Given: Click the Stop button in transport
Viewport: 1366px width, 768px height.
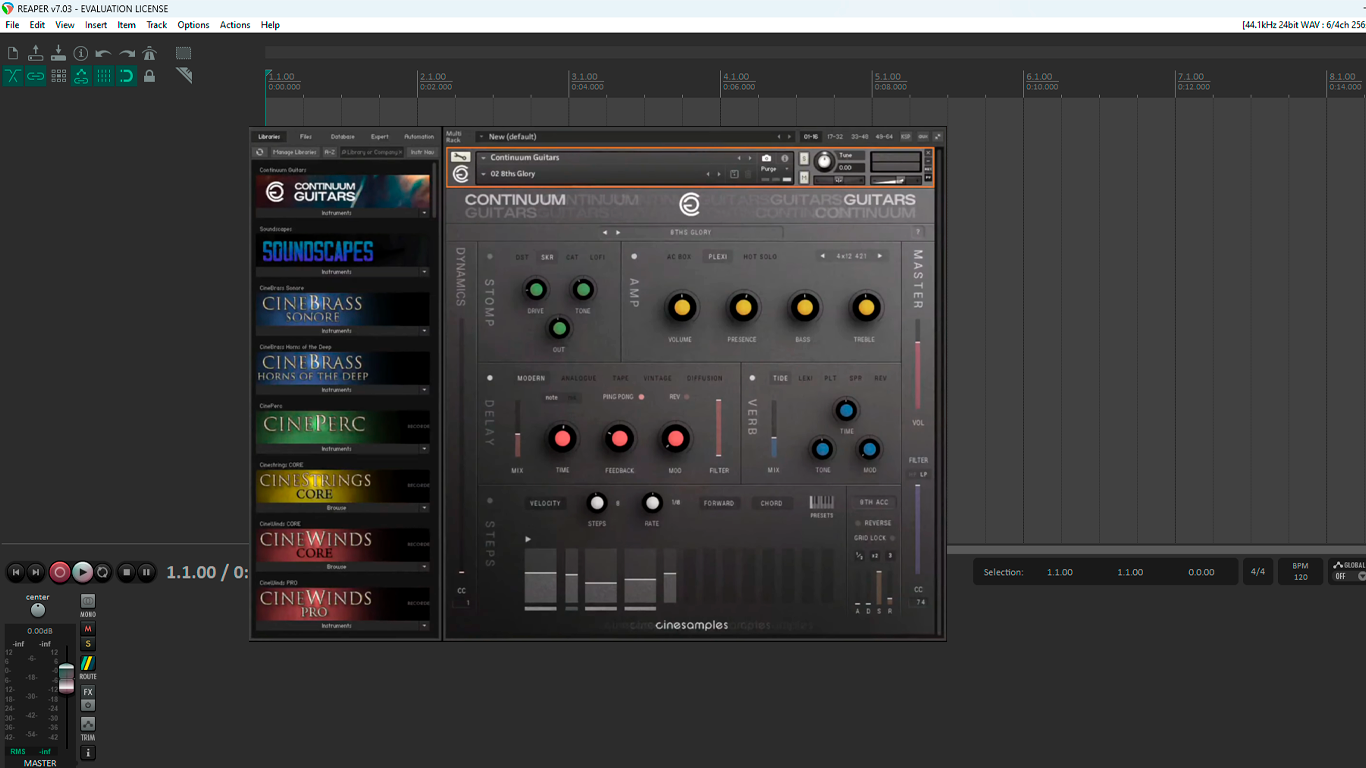Looking at the screenshot, I should tap(126, 572).
